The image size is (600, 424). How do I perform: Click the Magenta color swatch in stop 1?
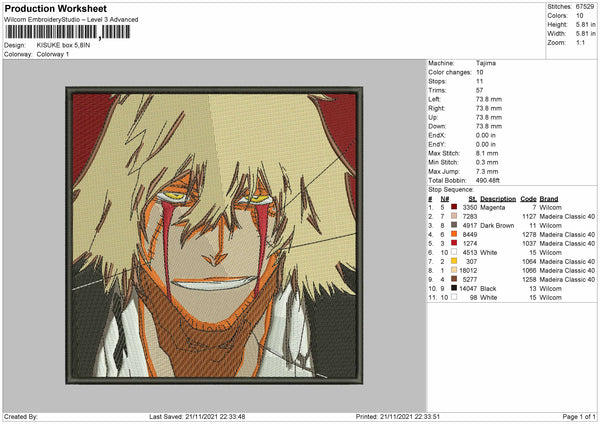[454, 207]
